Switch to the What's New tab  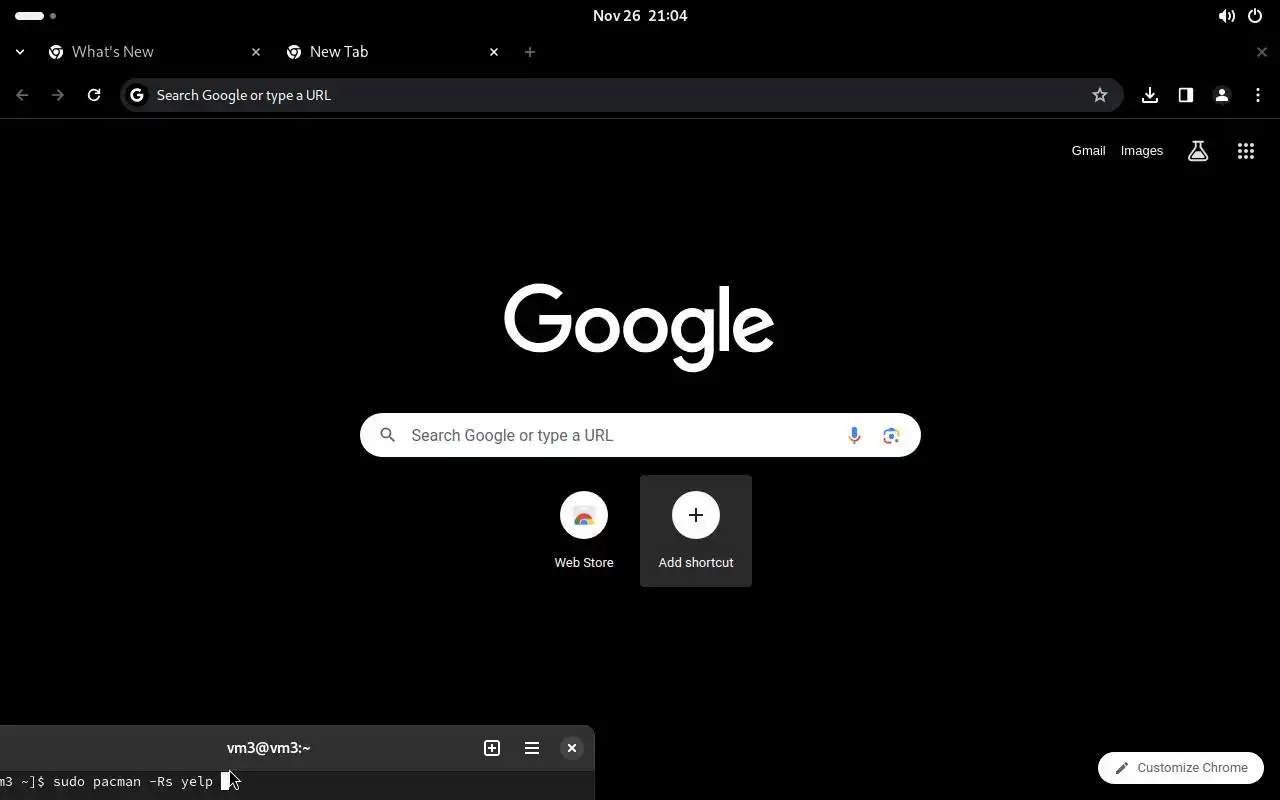point(155,52)
